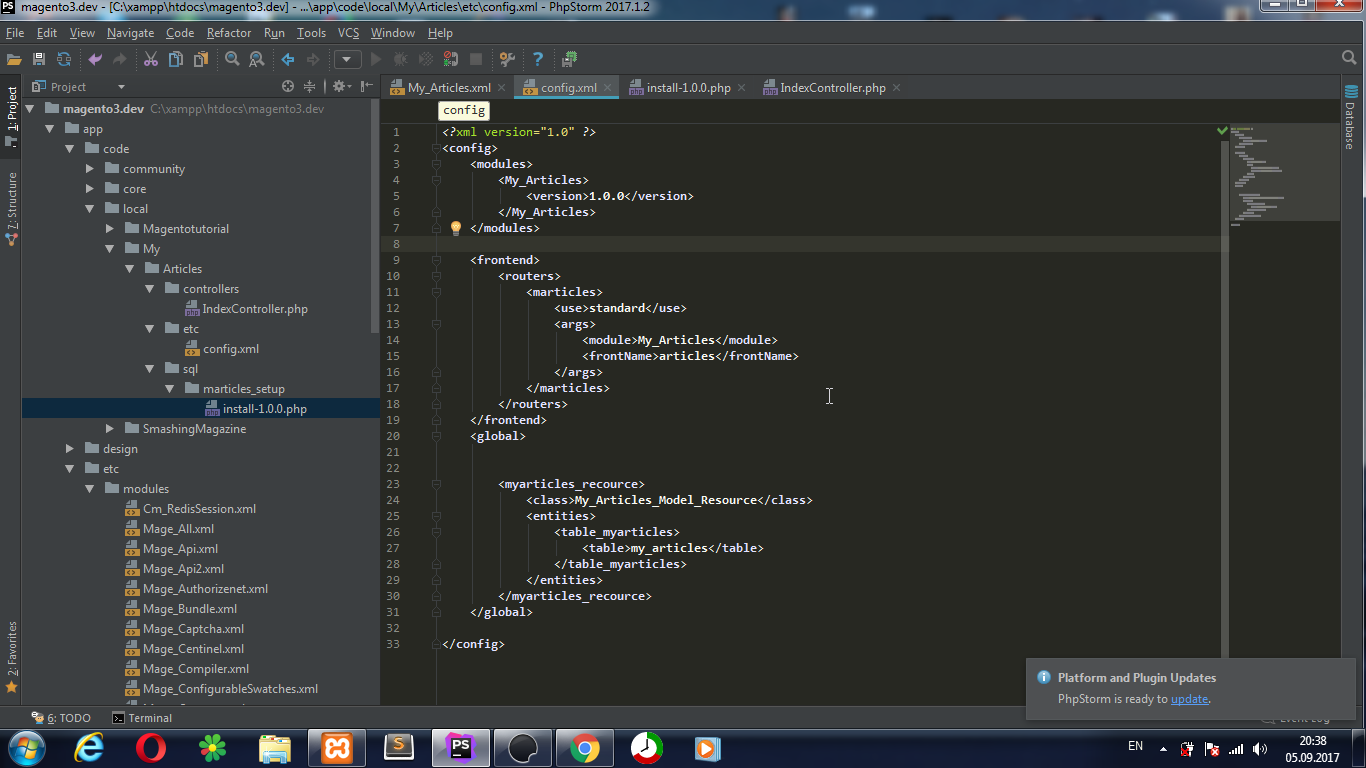Click the Save All toolbar icon
The image size is (1366, 768).
39,59
